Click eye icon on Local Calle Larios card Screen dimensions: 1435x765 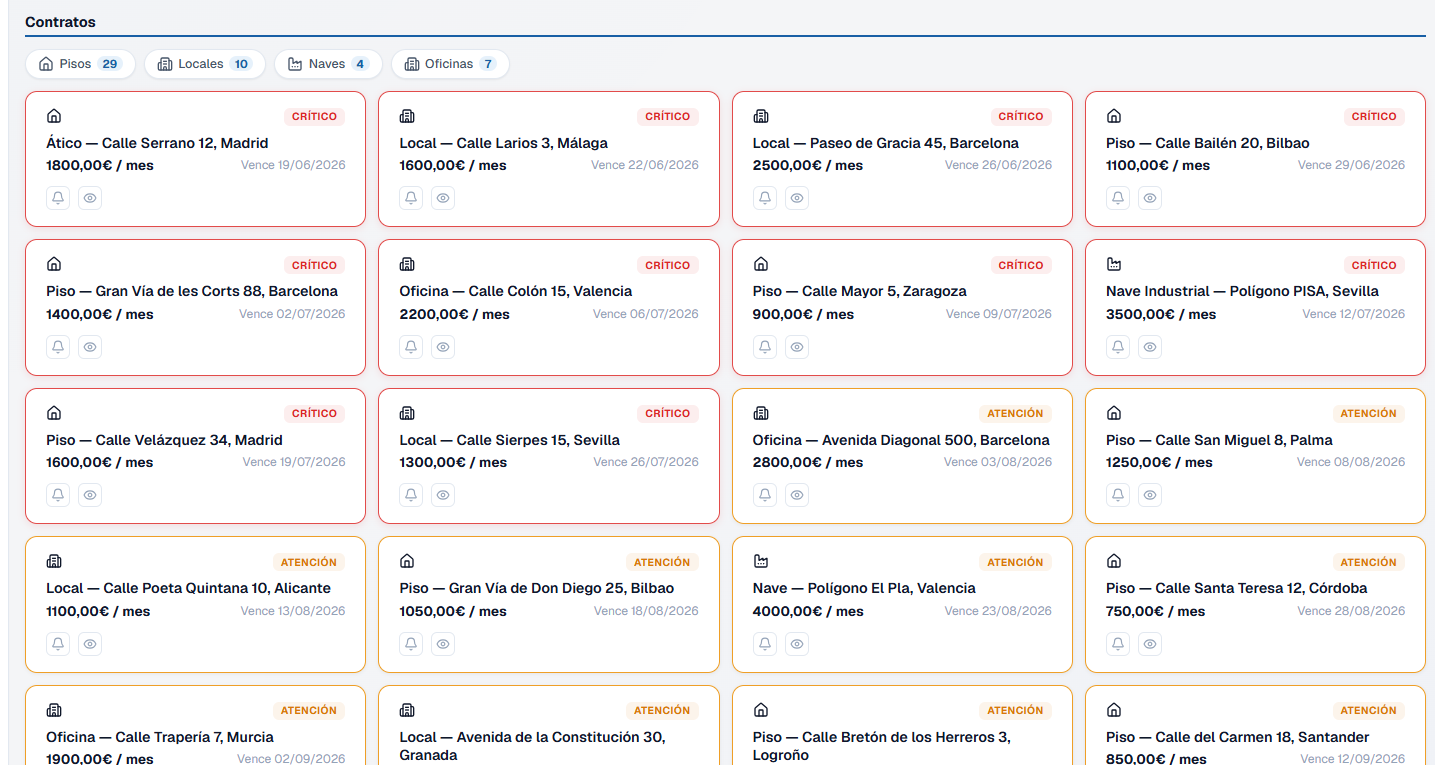click(443, 198)
